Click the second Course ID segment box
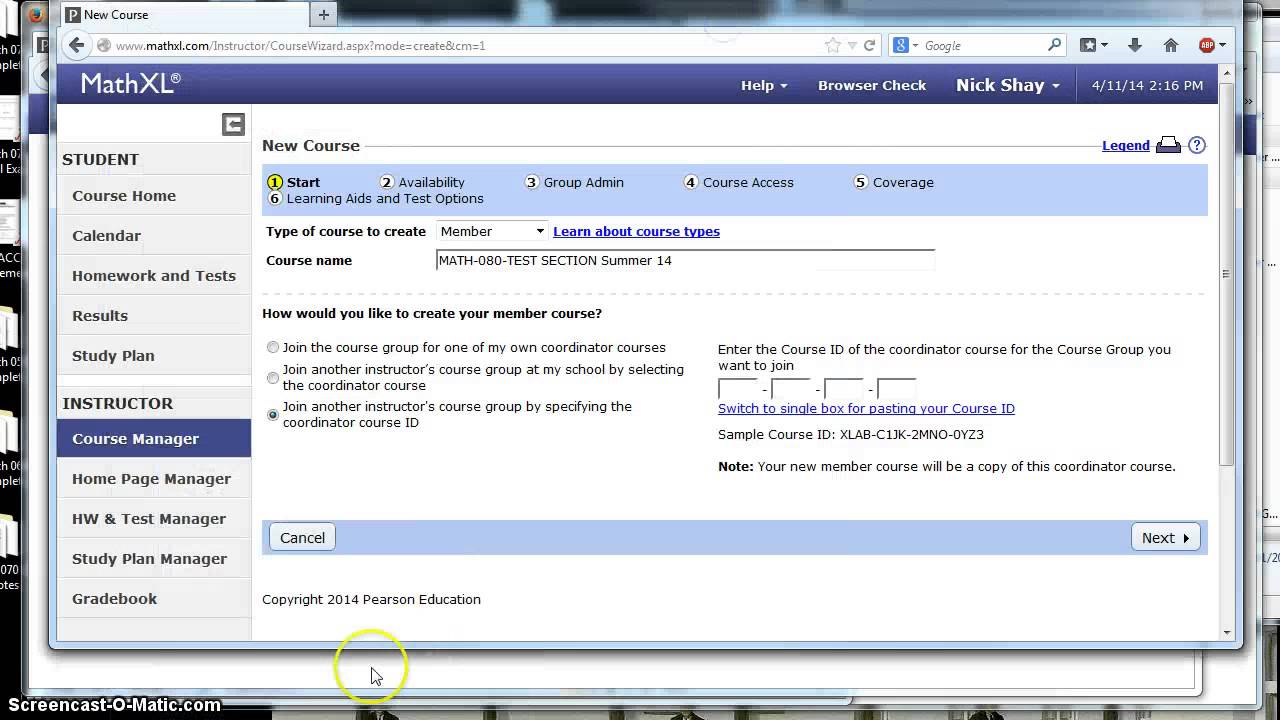The height and width of the screenshot is (720, 1280). click(791, 388)
